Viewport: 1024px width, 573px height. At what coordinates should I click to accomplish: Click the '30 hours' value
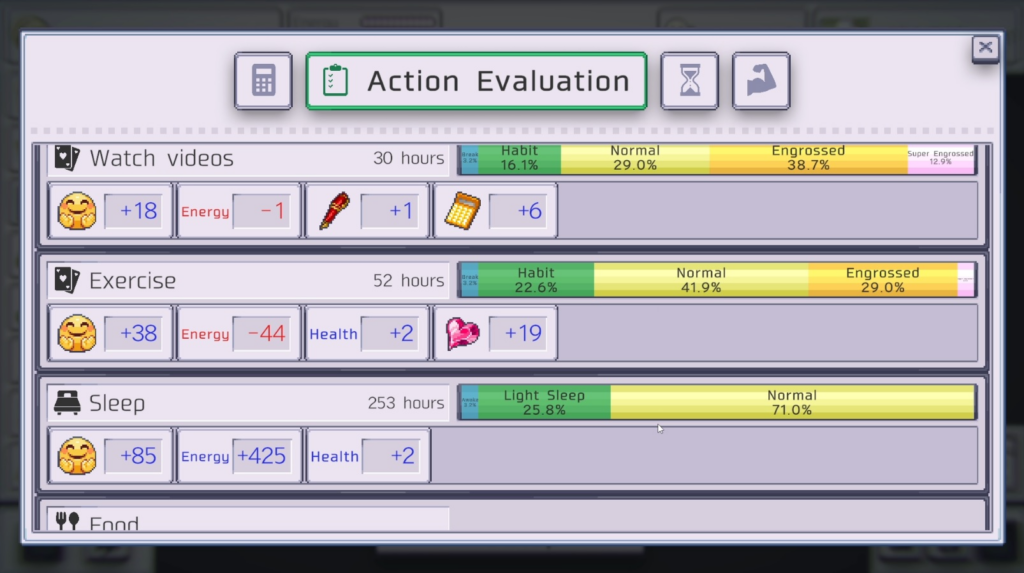point(408,158)
